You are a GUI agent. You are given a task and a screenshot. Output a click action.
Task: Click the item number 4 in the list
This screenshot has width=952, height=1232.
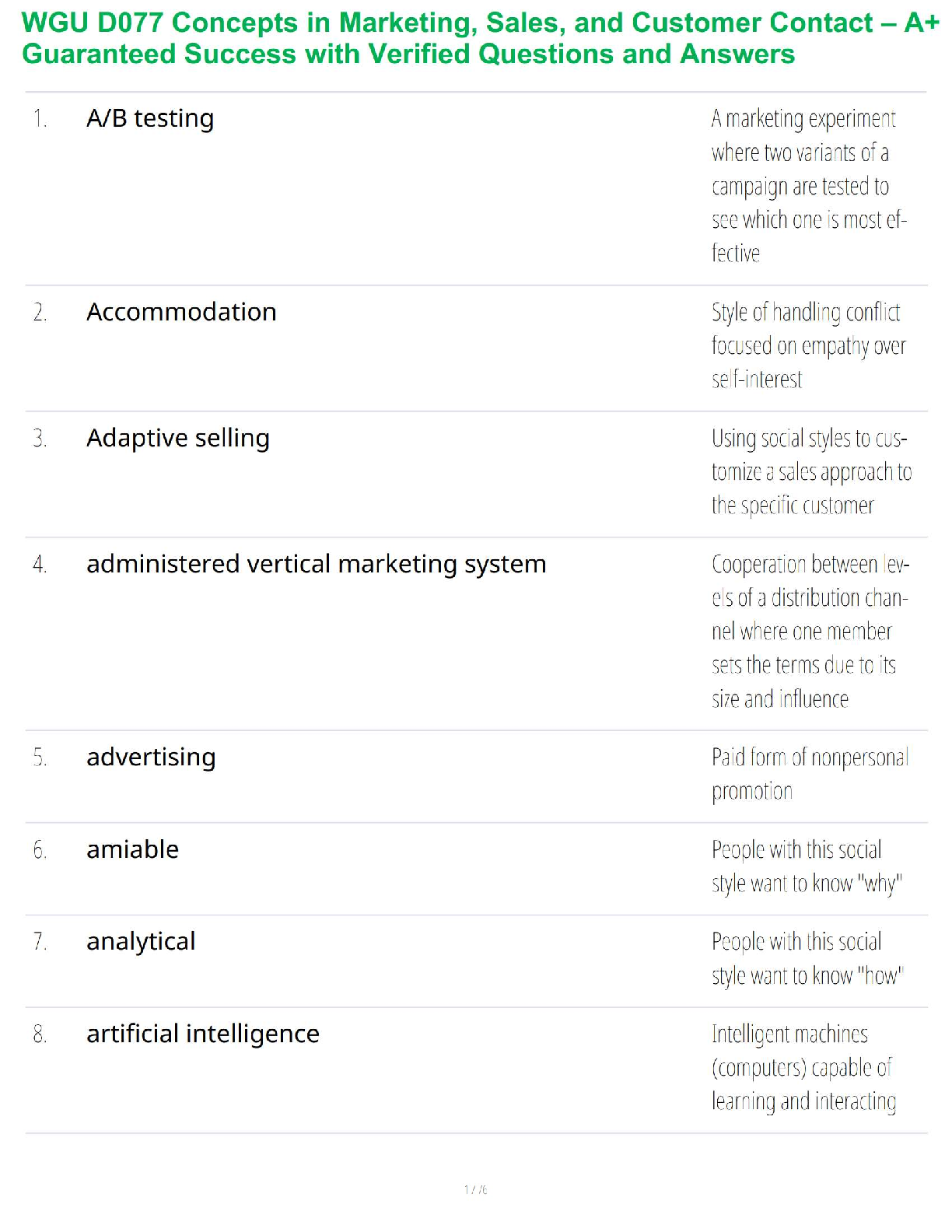40,565
